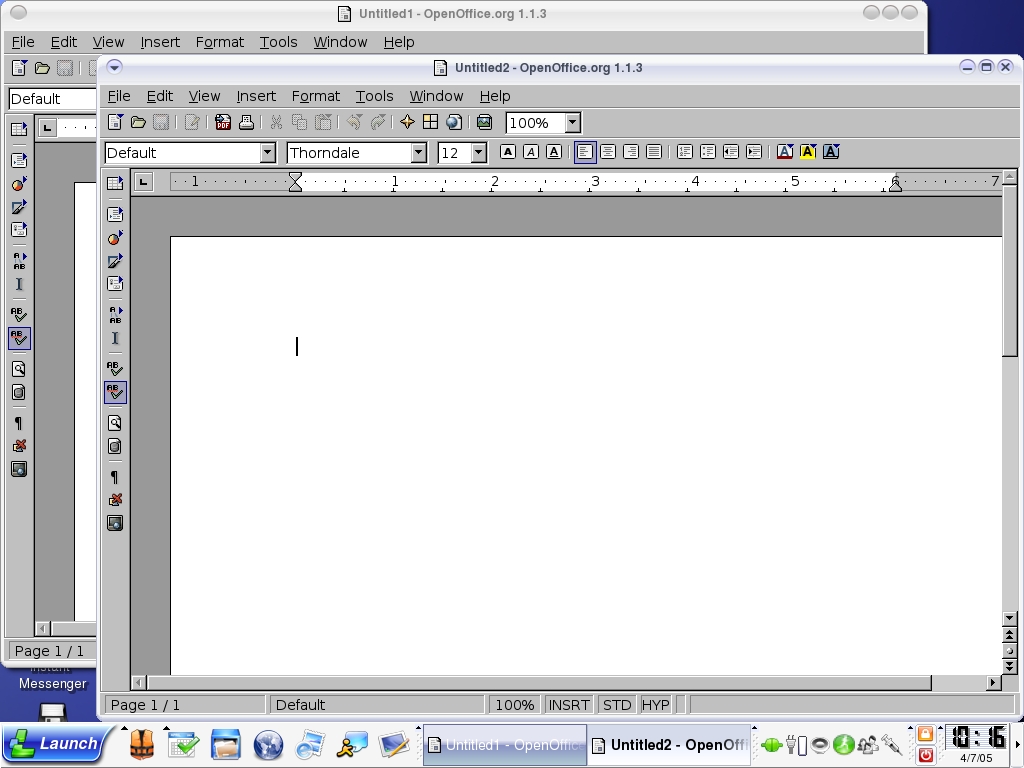Click the Font Color icon
The image size is (1024, 768).
pos(785,152)
